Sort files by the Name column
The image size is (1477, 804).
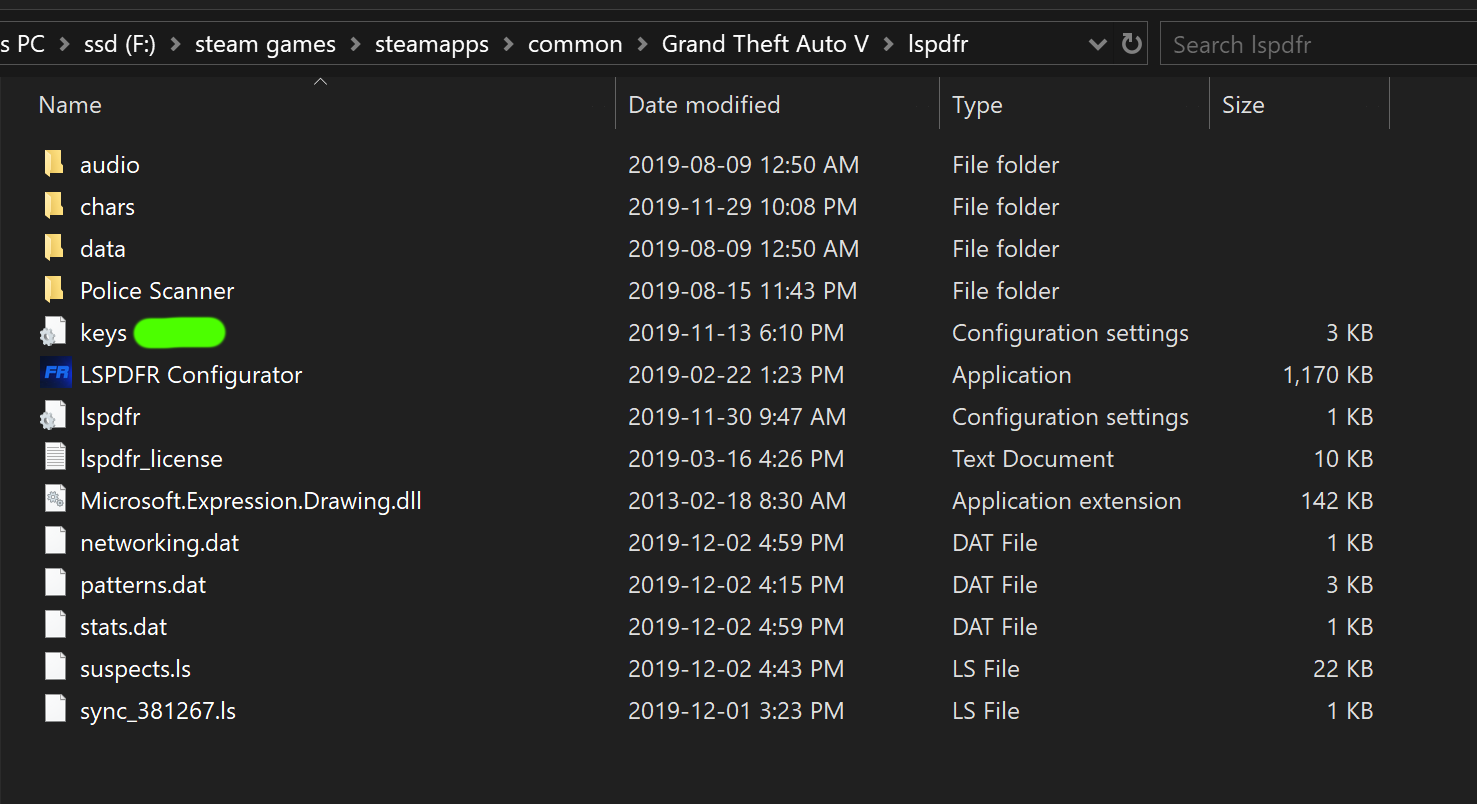point(70,105)
